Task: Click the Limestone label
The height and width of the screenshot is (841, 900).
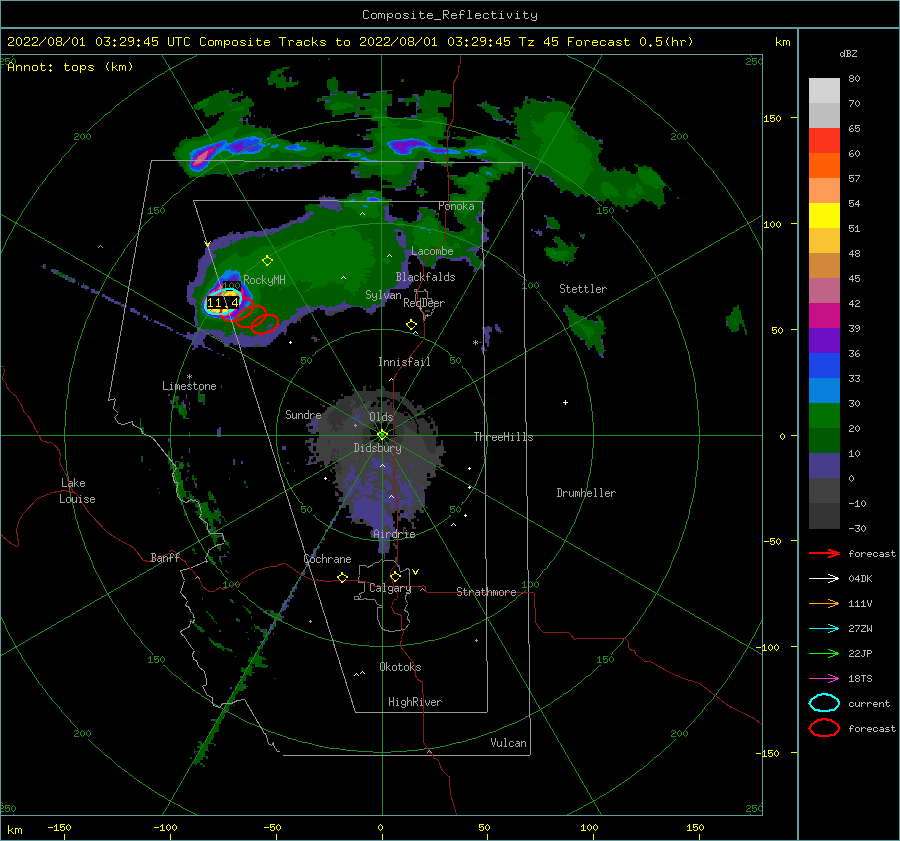Action: [189, 386]
